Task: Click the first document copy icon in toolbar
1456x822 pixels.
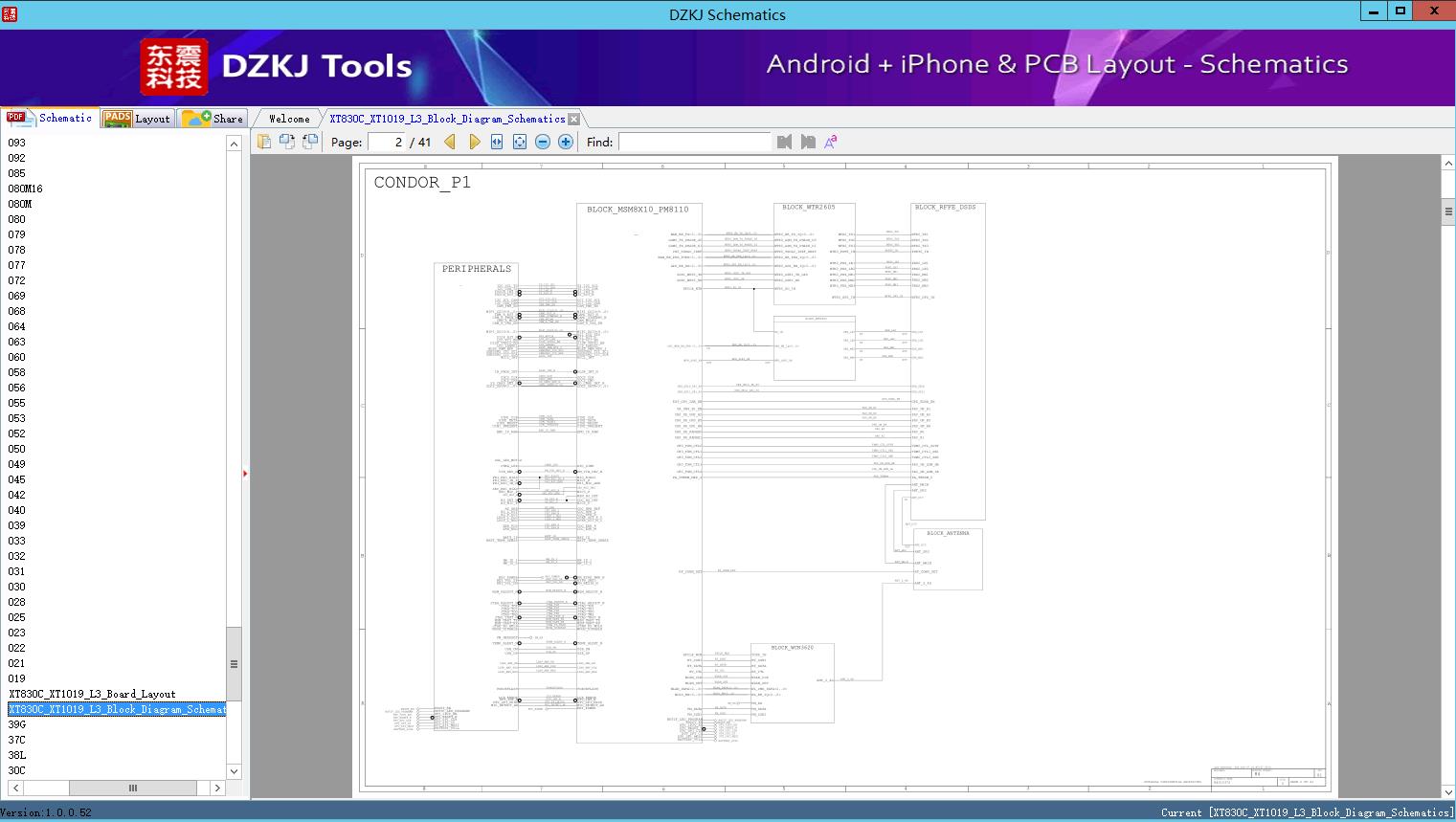Action: coord(264,142)
